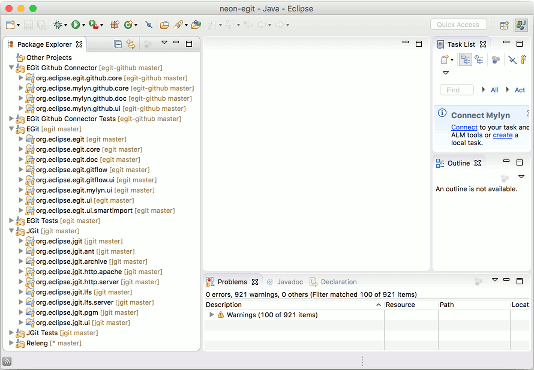
Task: Click the New Task icon in Task List
Action: click(444, 60)
